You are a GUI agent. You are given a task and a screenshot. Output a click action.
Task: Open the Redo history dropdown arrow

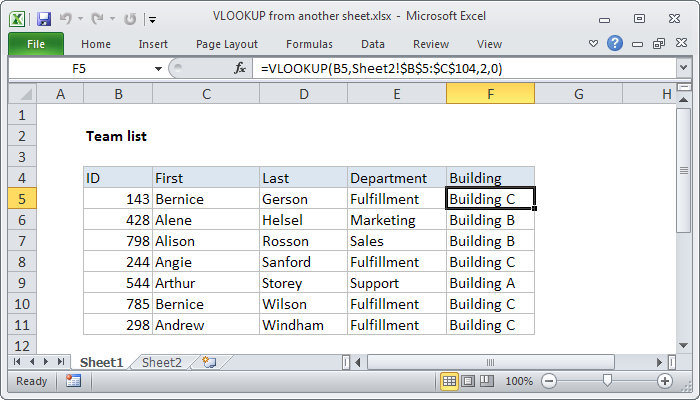112,19
